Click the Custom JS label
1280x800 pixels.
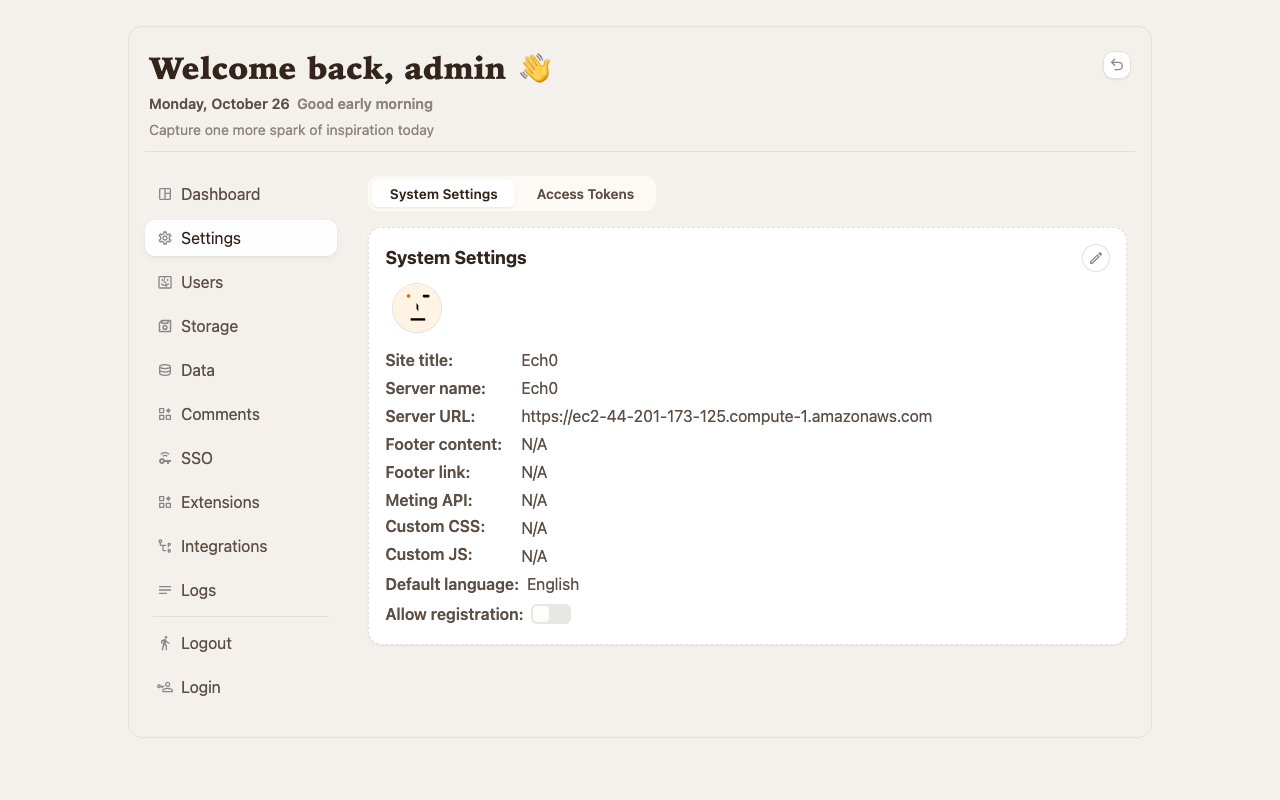pyautogui.click(x=429, y=554)
